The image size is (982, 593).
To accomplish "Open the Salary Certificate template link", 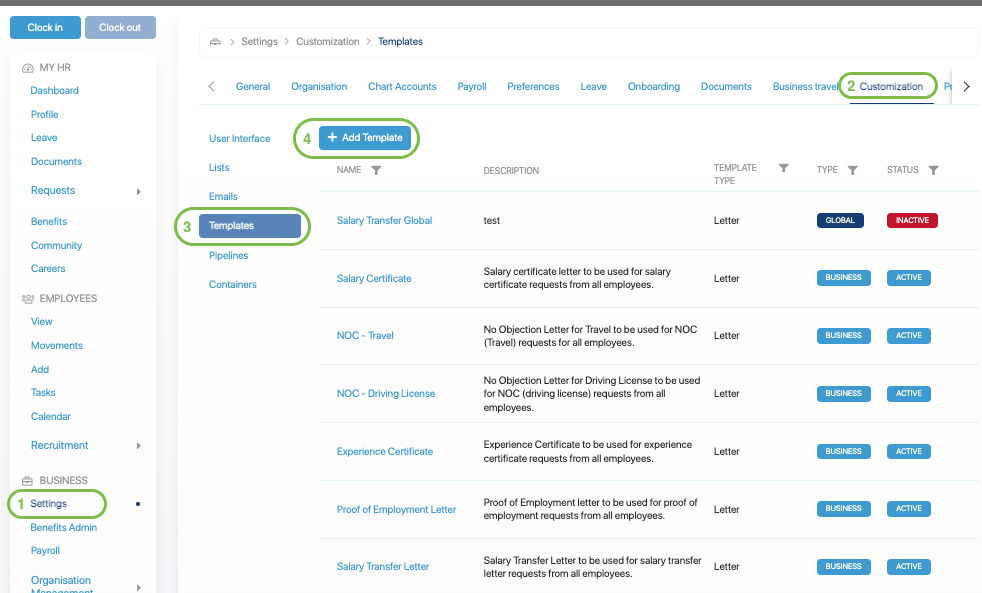I will coord(374,278).
